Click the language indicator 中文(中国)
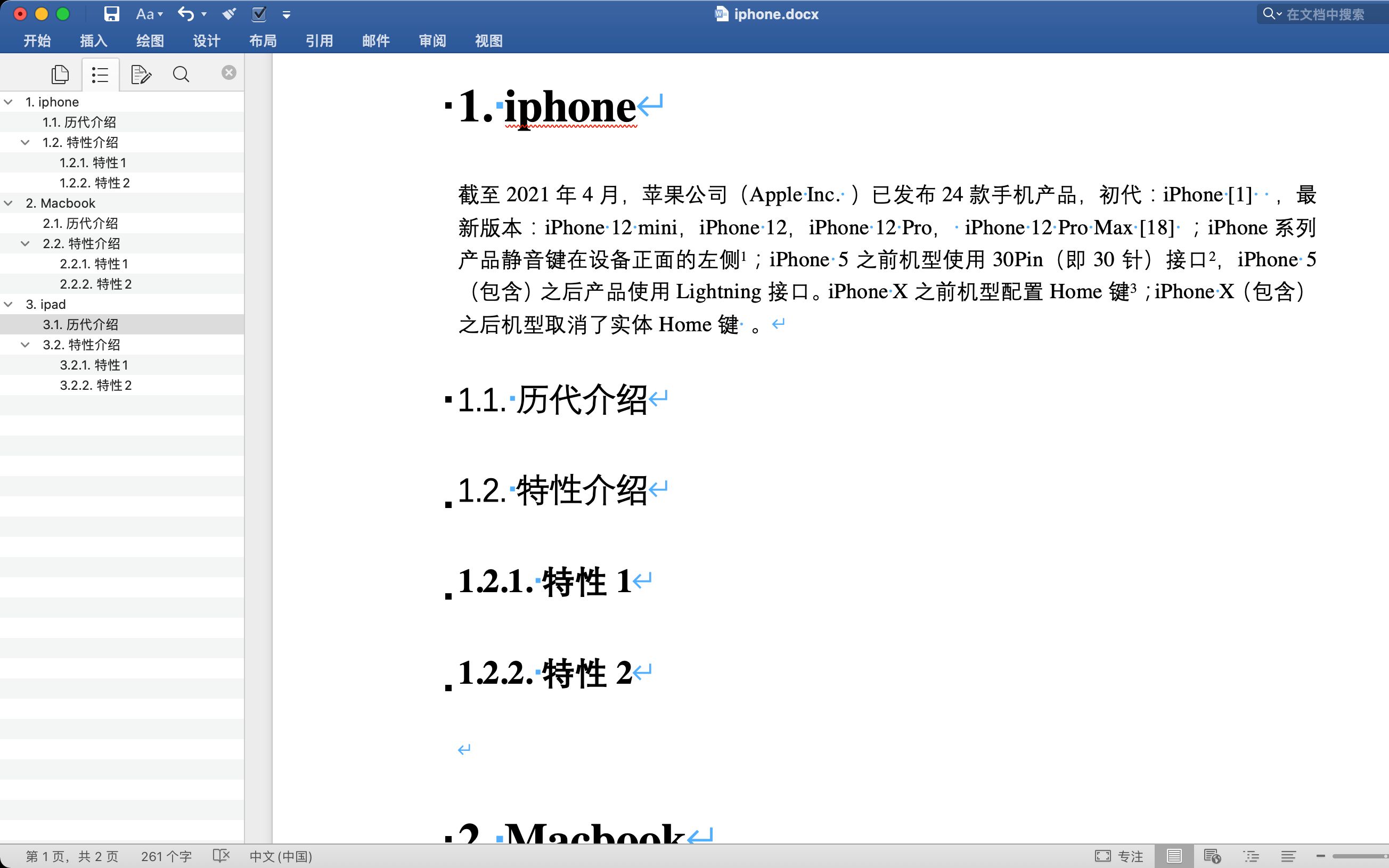1389x868 pixels. [x=281, y=856]
